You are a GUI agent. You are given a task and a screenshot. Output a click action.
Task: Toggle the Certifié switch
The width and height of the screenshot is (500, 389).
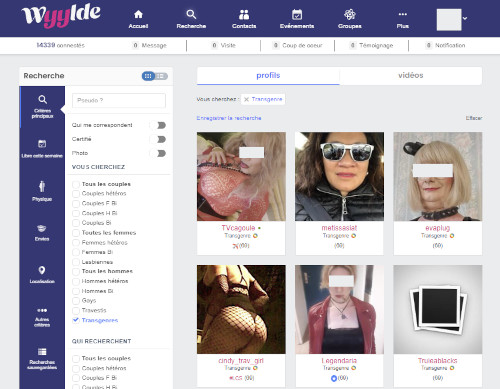(x=158, y=139)
